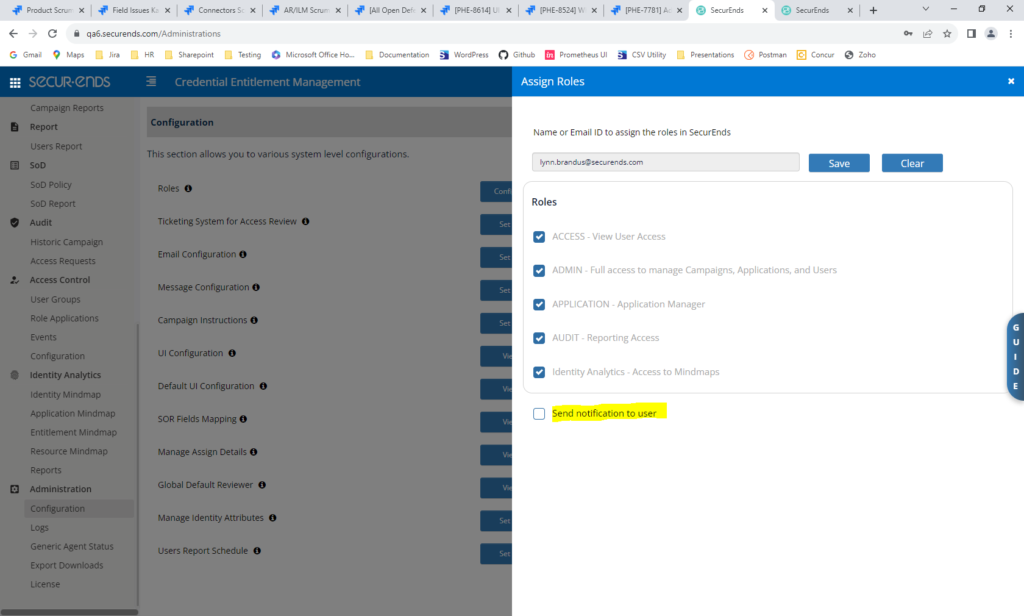Show info for UI Configuration
The image size is (1024, 616).
(x=232, y=353)
